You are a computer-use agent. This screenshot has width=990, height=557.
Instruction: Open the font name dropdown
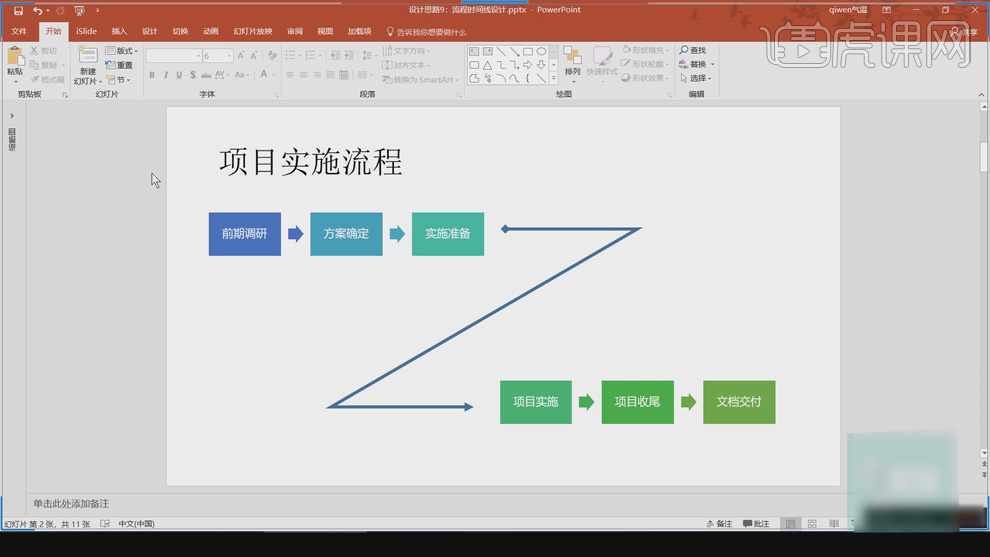[x=198, y=56]
